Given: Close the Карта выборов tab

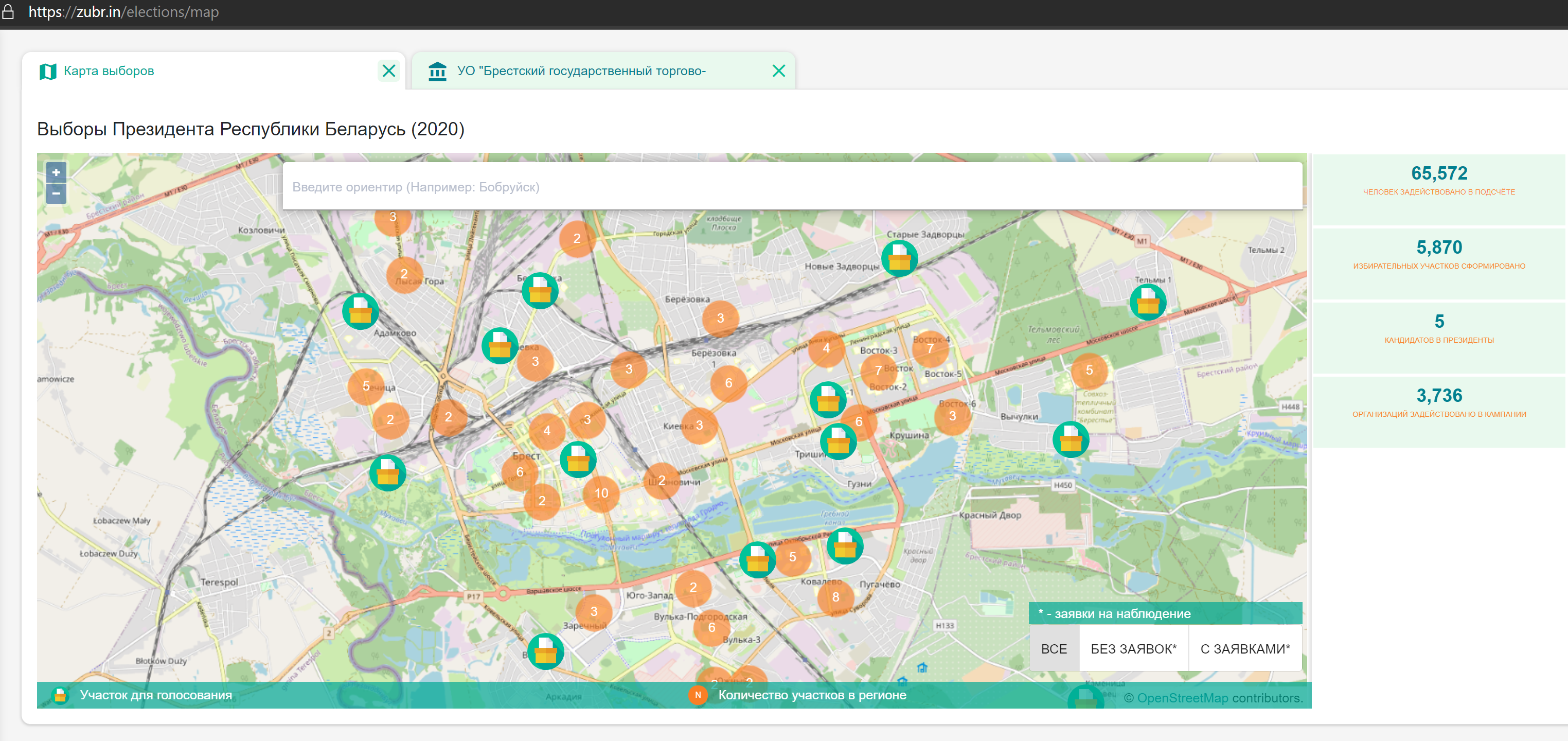Looking at the screenshot, I should coord(388,70).
